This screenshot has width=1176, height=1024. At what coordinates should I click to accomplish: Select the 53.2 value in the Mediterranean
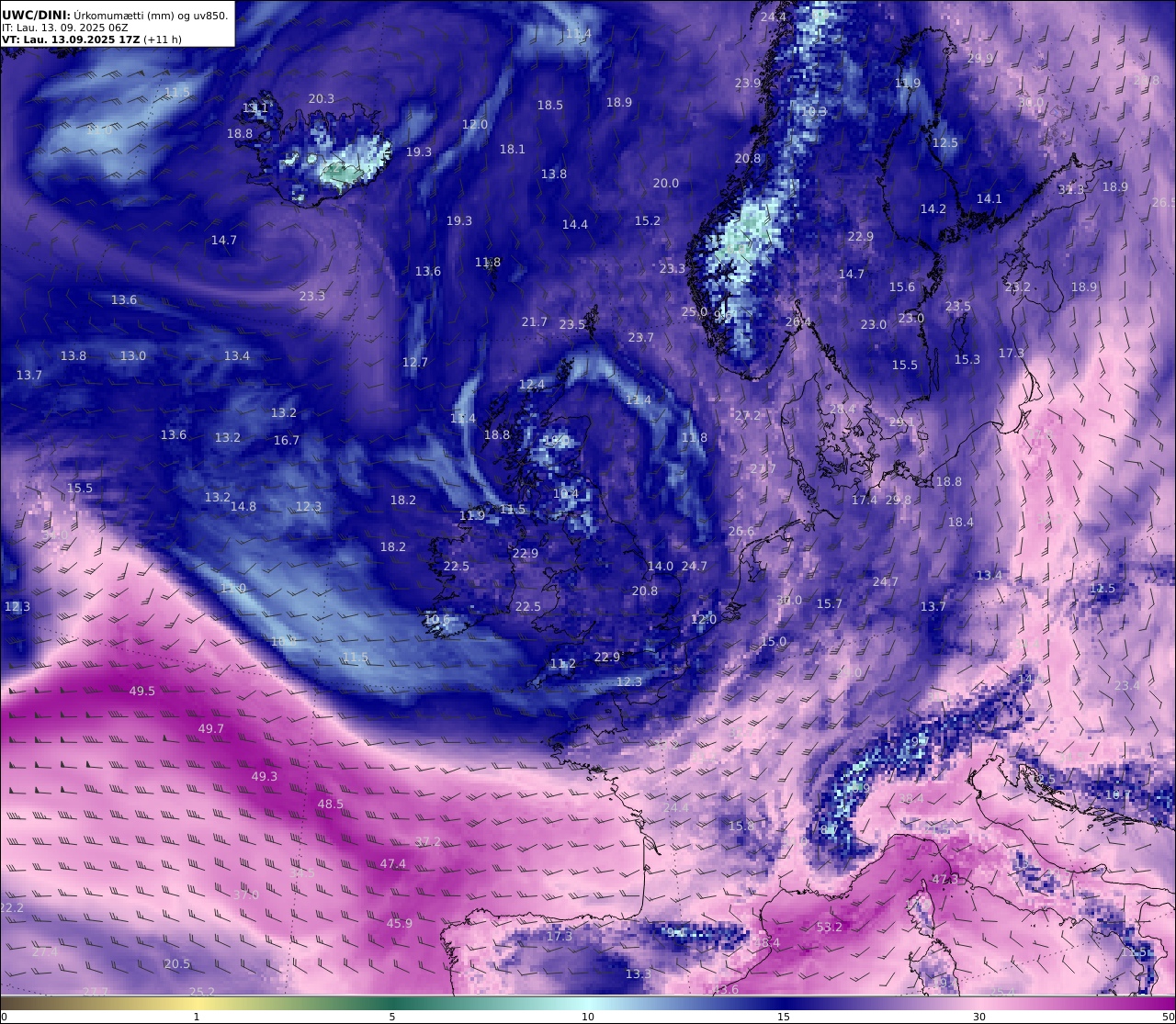tap(830, 927)
